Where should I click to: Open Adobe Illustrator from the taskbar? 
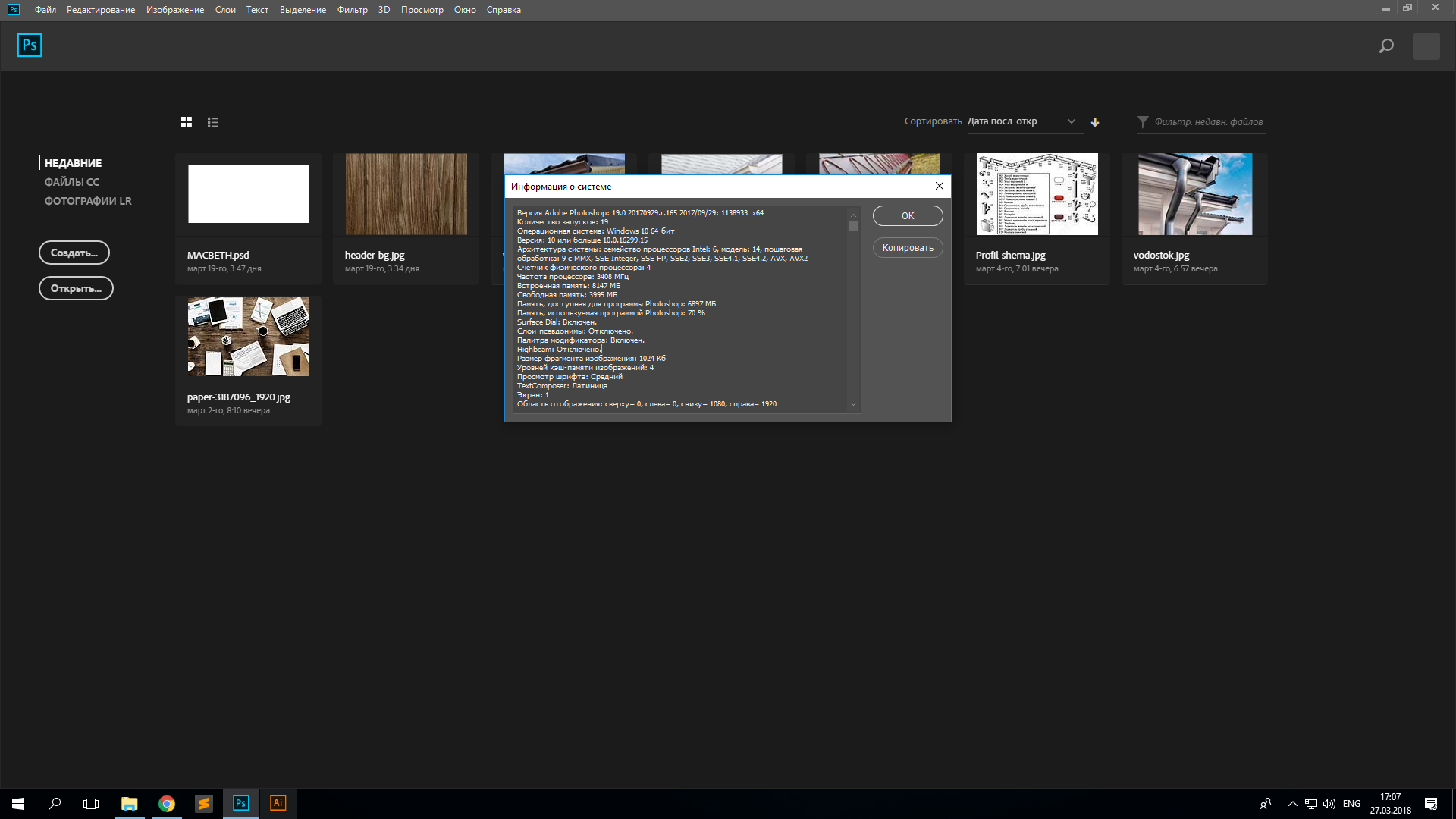[278, 804]
